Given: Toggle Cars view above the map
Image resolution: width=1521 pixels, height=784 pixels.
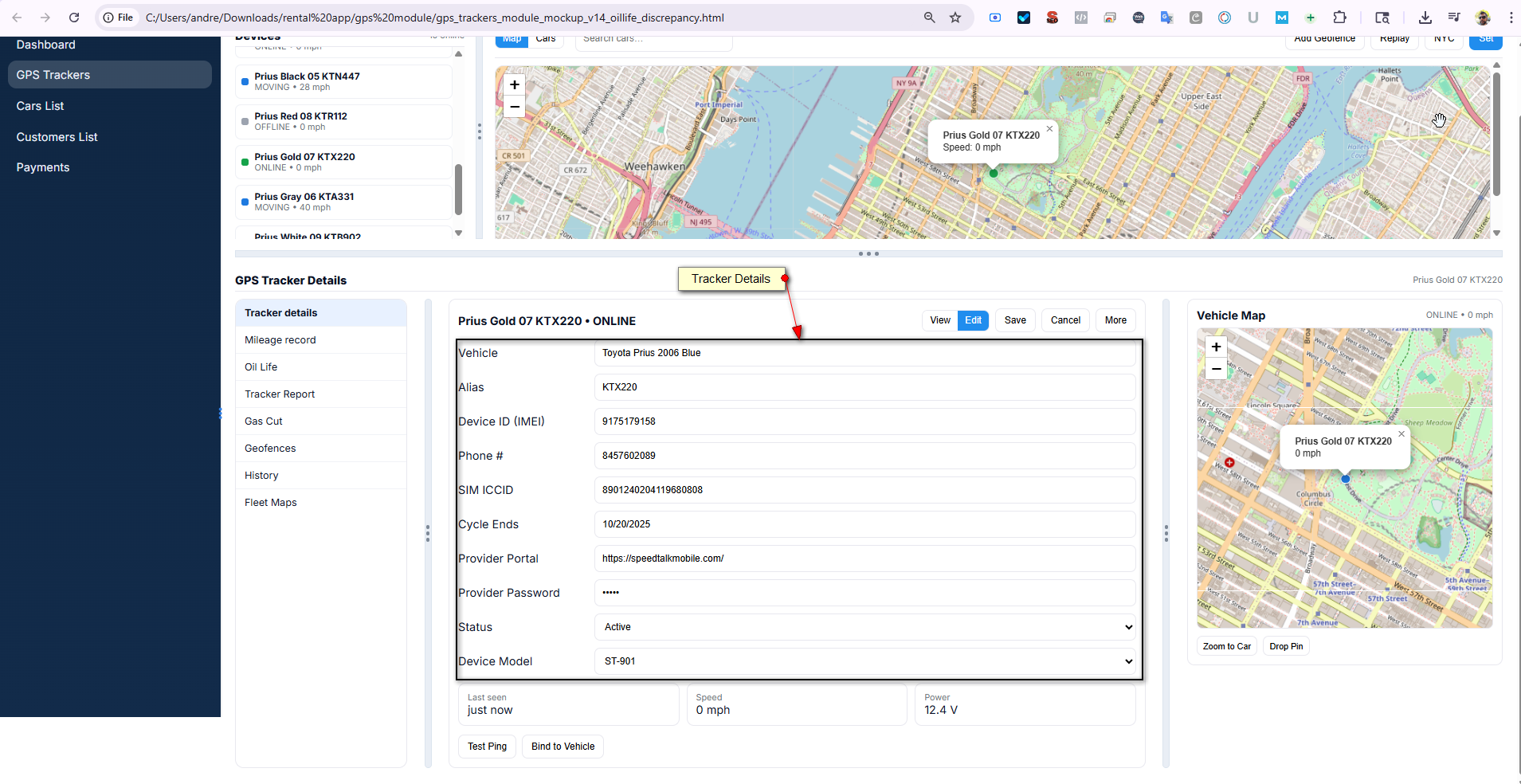Looking at the screenshot, I should point(546,39).
